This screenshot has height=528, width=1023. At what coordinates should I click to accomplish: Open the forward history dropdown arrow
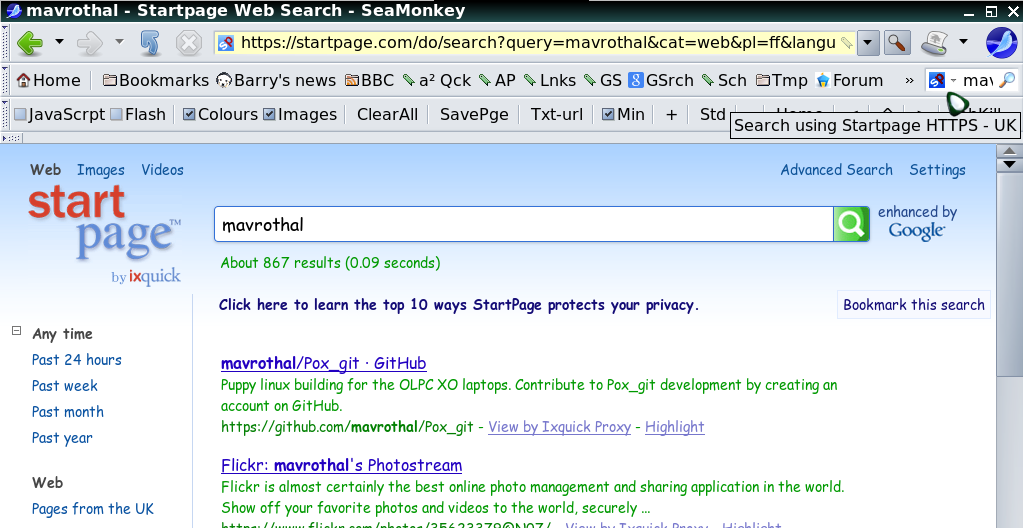[119, 42]
